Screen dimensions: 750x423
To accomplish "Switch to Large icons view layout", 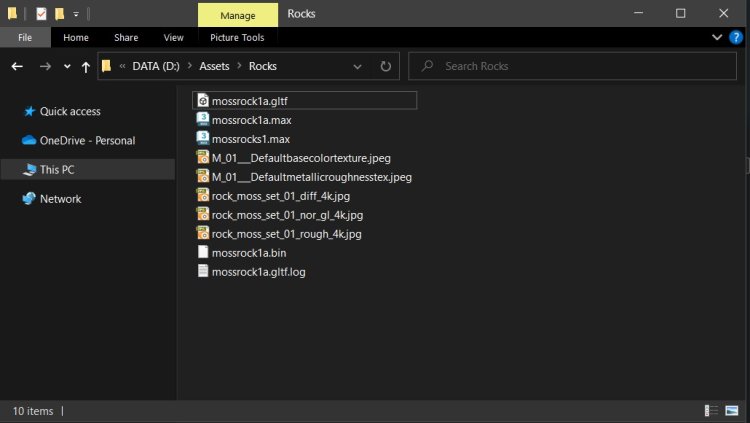I will click(x=732, y=410).
